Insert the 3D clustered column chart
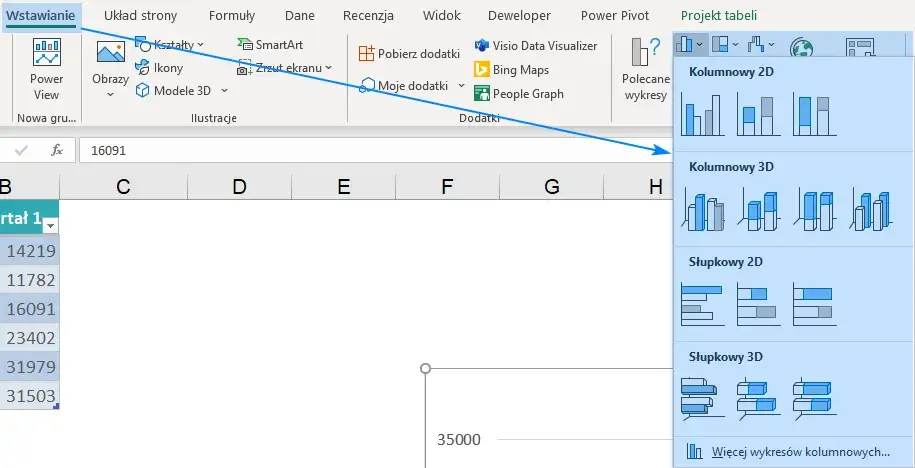 click(x=702, y=209)
